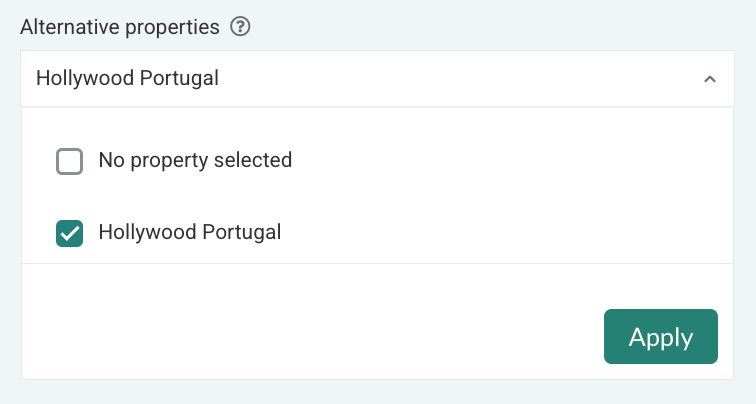Click the help icon beside Alternative properties
Image resolution: width=756 pixels, height=404 pixels.
point(239,27)
